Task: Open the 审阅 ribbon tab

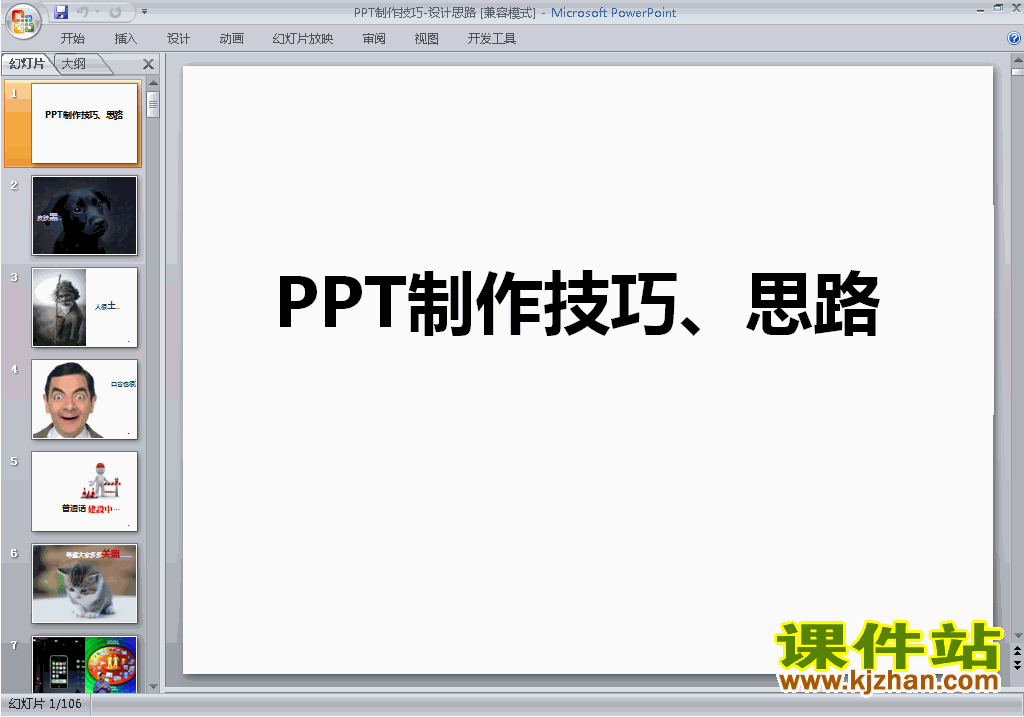Action: tap(374, 39)
